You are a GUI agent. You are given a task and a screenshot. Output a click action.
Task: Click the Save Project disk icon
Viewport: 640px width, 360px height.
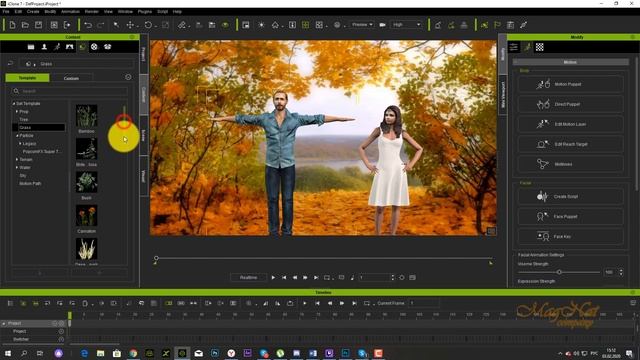click(38, 25)
